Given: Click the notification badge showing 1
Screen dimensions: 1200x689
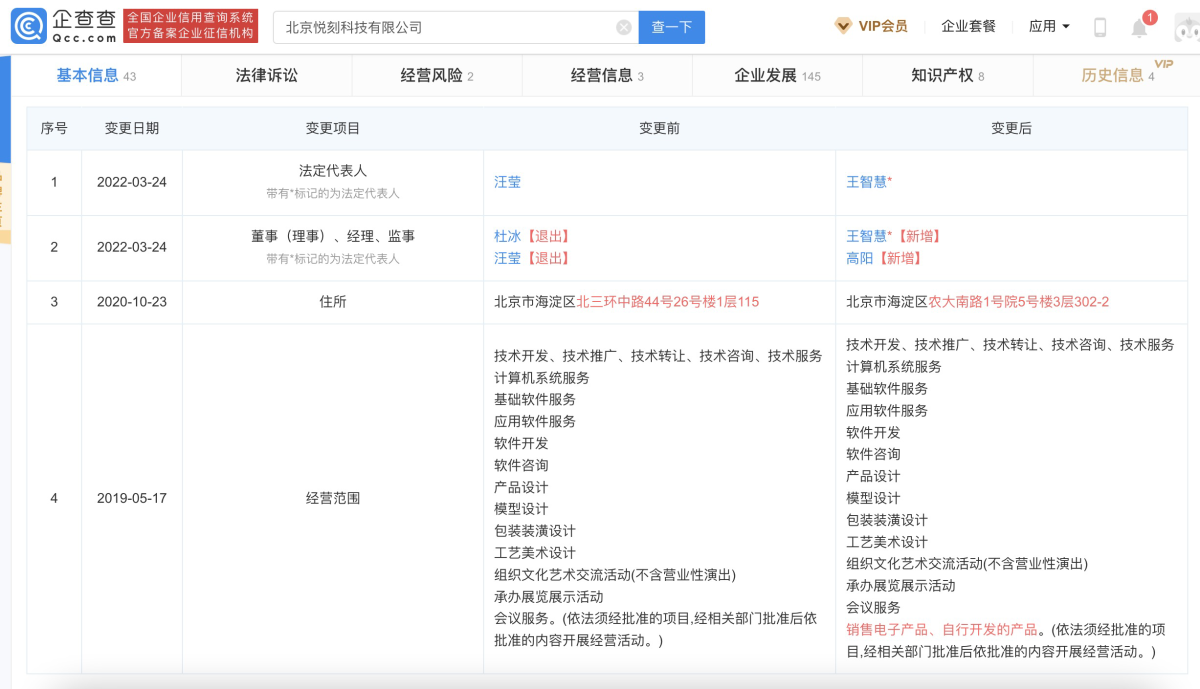Looking at the screenshot, I should click(x=1150, y=17).
